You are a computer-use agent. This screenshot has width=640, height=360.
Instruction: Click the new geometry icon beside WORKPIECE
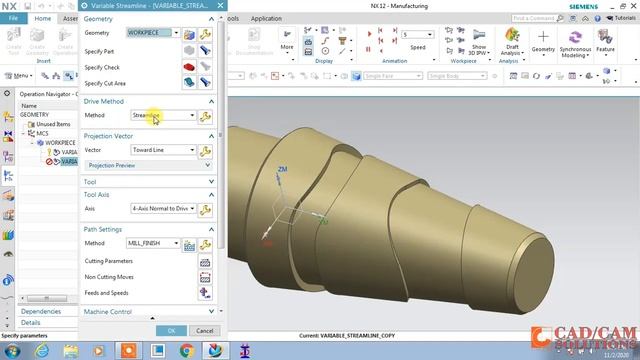tap(189, 34)
